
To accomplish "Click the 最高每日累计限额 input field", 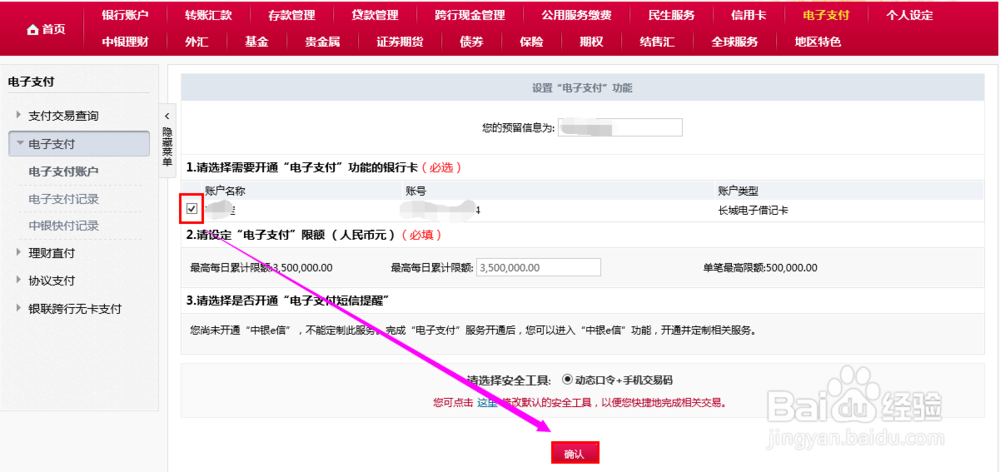I will (538, 267).
